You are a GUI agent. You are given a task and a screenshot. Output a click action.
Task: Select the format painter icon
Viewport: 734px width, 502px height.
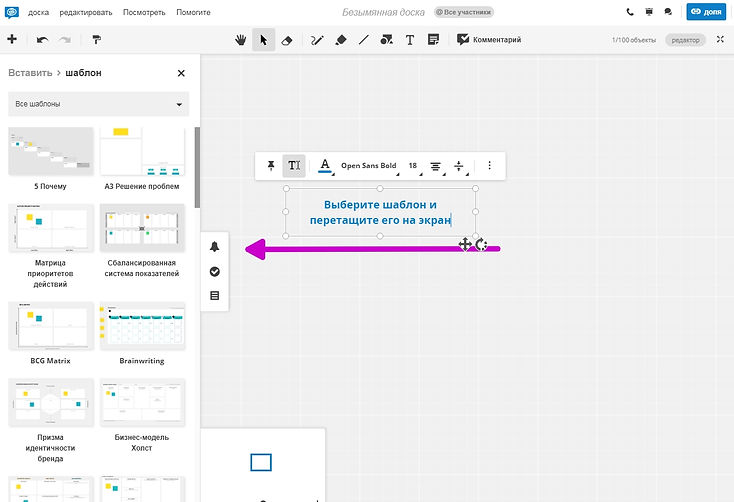96,40
